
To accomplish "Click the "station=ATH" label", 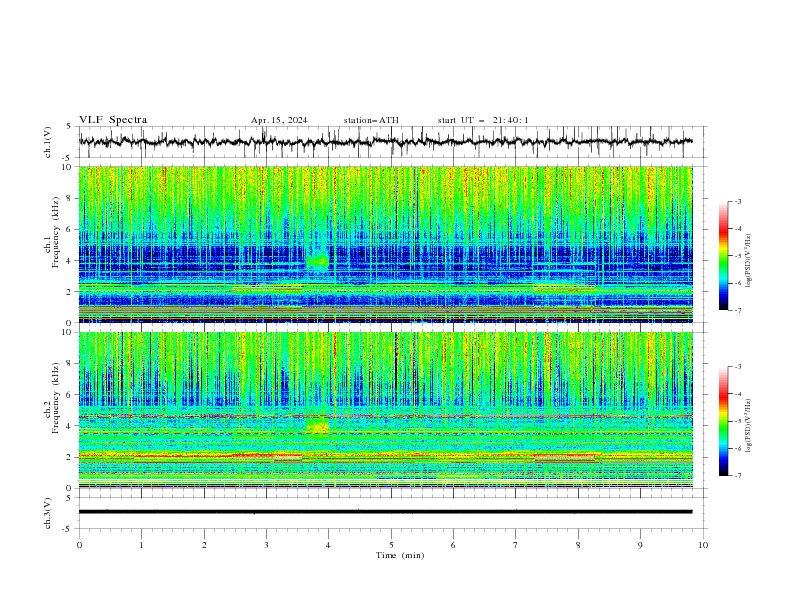I will [371, 120].
